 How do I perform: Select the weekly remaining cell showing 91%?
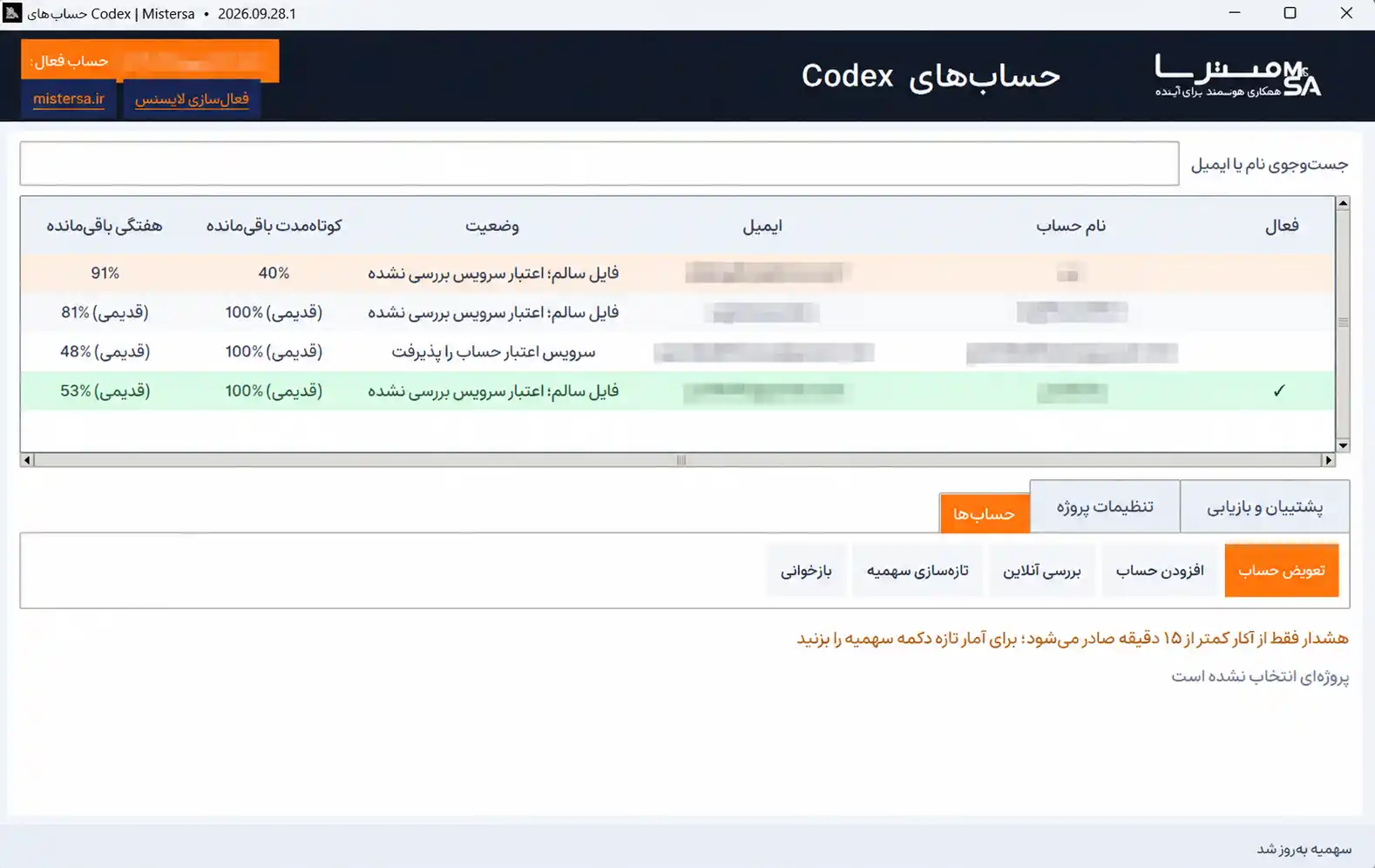105,274
